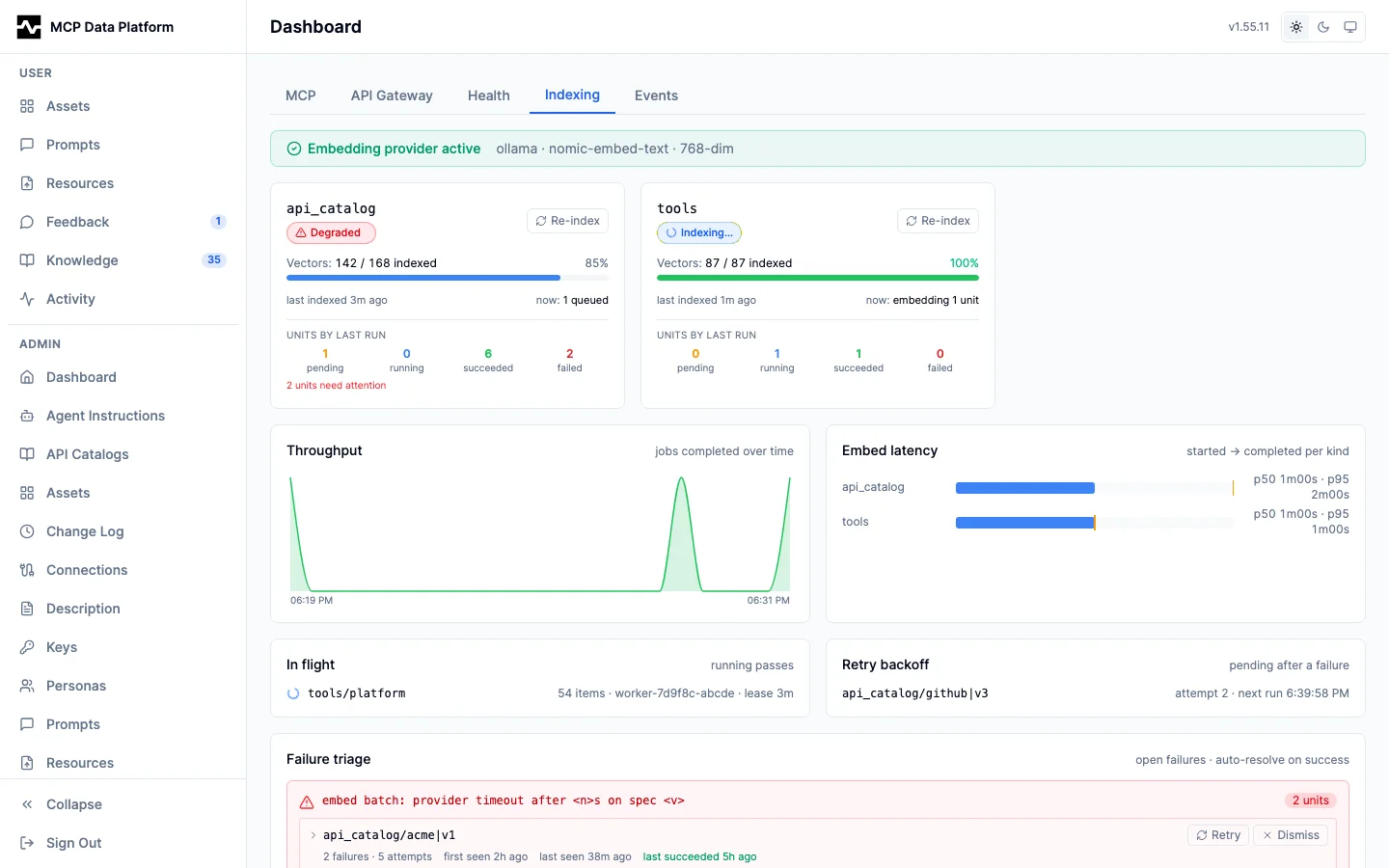Switch to dark theme moon icon
The height and width of the screenshot is (868, 1389).
[1323, 27]
